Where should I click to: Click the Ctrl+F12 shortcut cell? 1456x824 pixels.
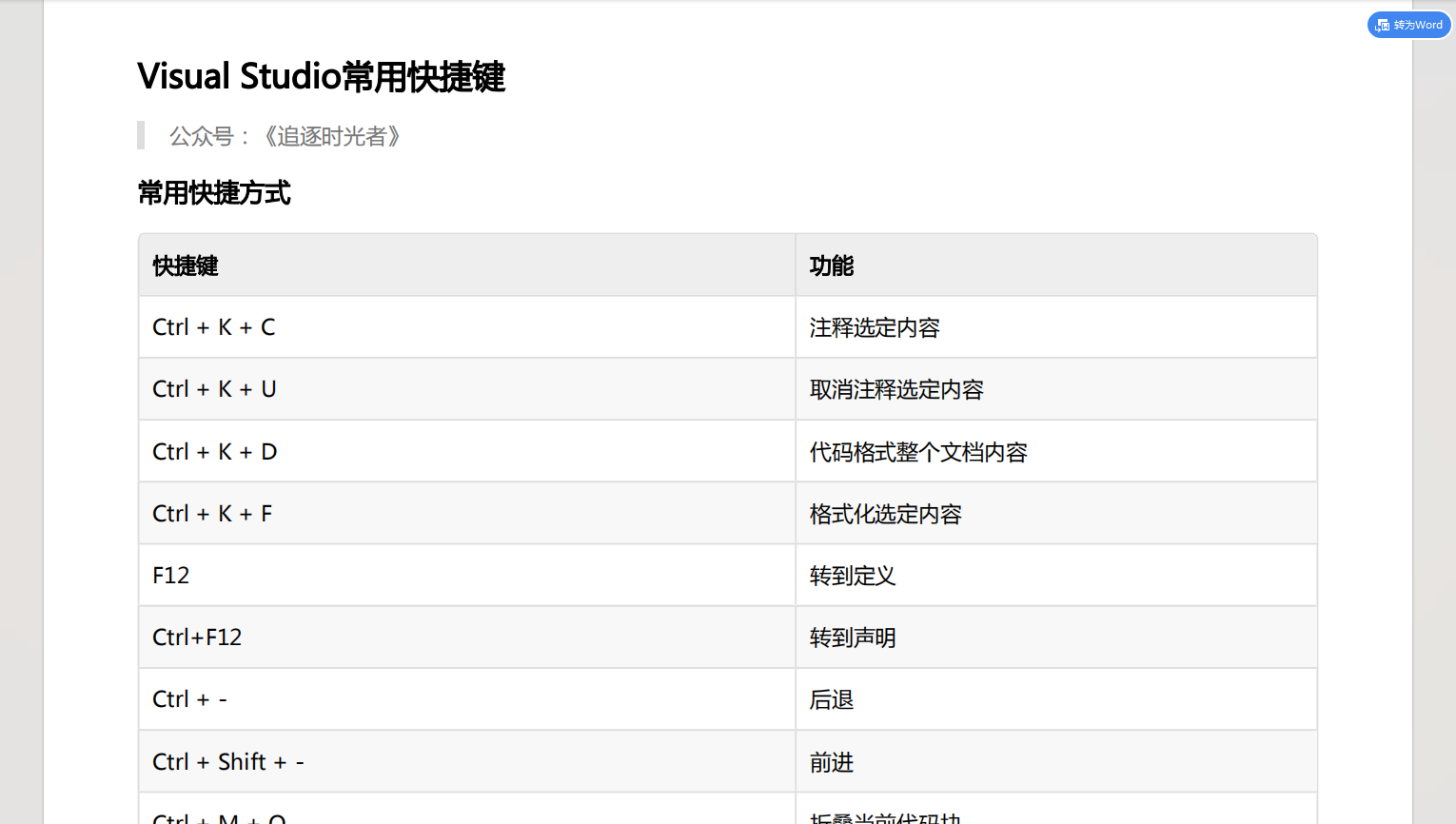click(x=467, y=638)
